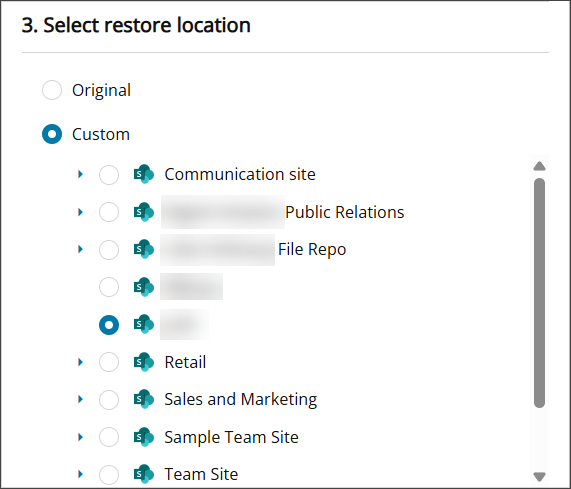
Task: Click the Communication site label
Action: [x=240, y=174]
